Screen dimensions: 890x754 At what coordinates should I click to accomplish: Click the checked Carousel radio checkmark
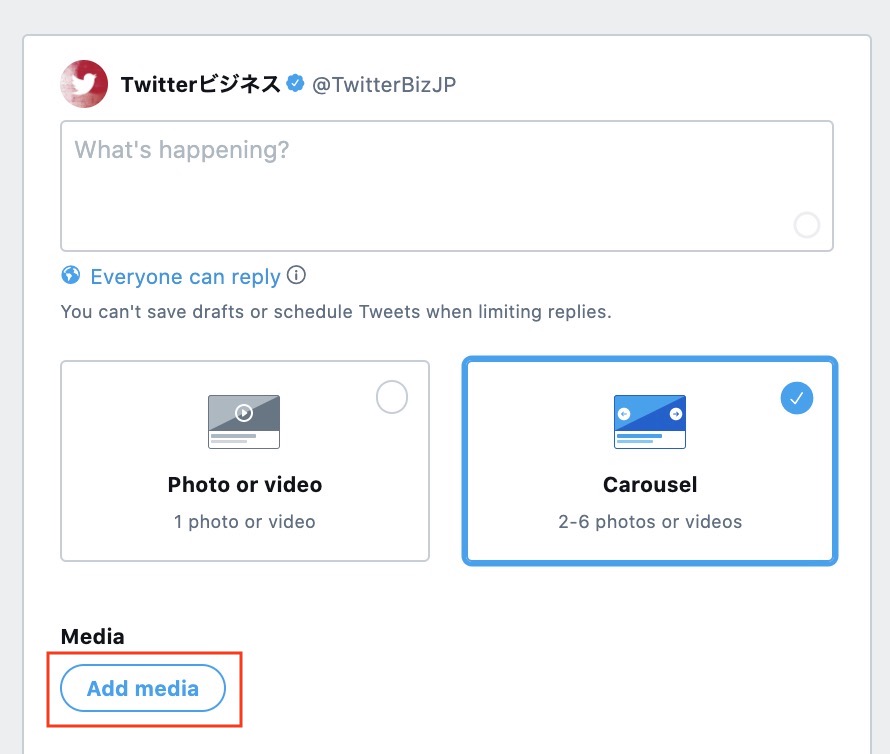tap(797, 398)
